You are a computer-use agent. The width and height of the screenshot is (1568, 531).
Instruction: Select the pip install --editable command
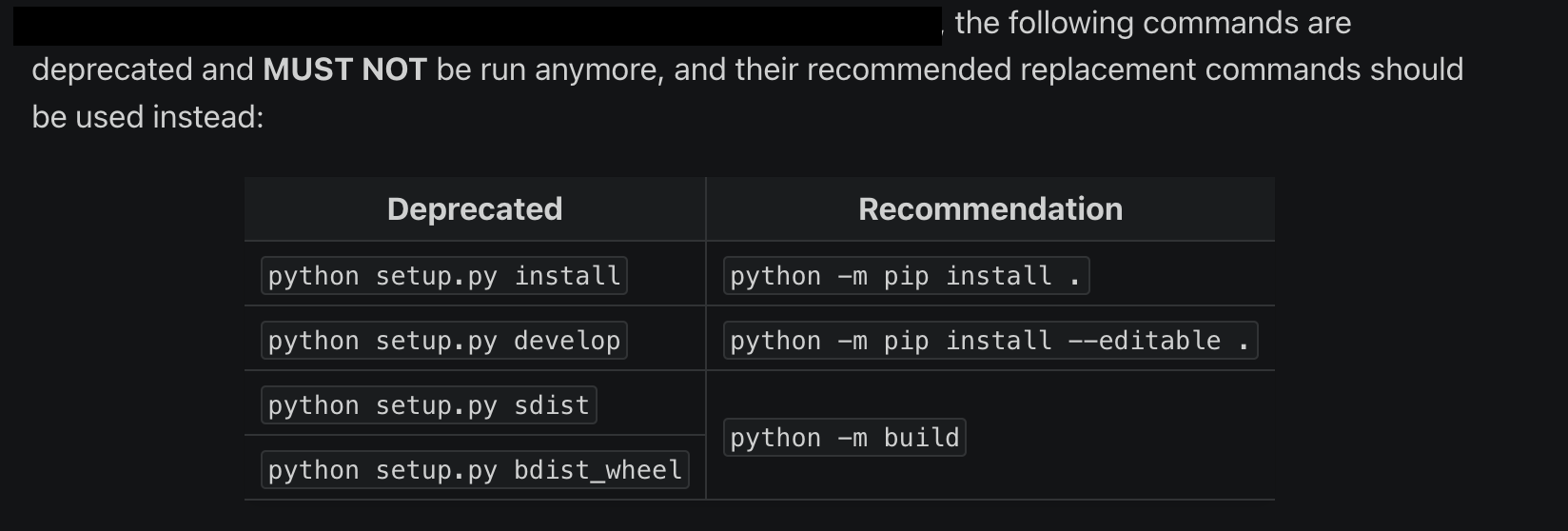click(990, 341)
